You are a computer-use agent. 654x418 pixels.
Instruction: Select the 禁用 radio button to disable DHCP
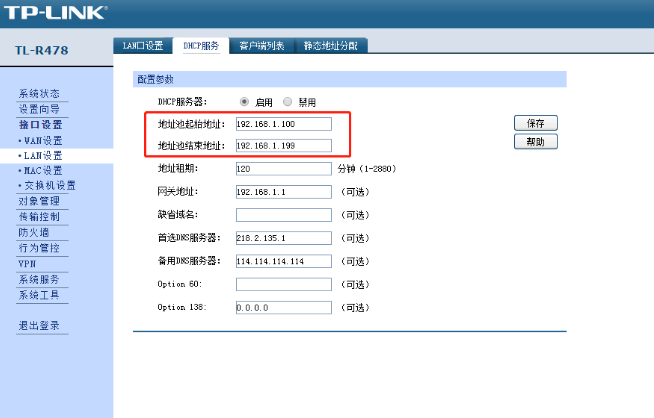tap(288, 101)
